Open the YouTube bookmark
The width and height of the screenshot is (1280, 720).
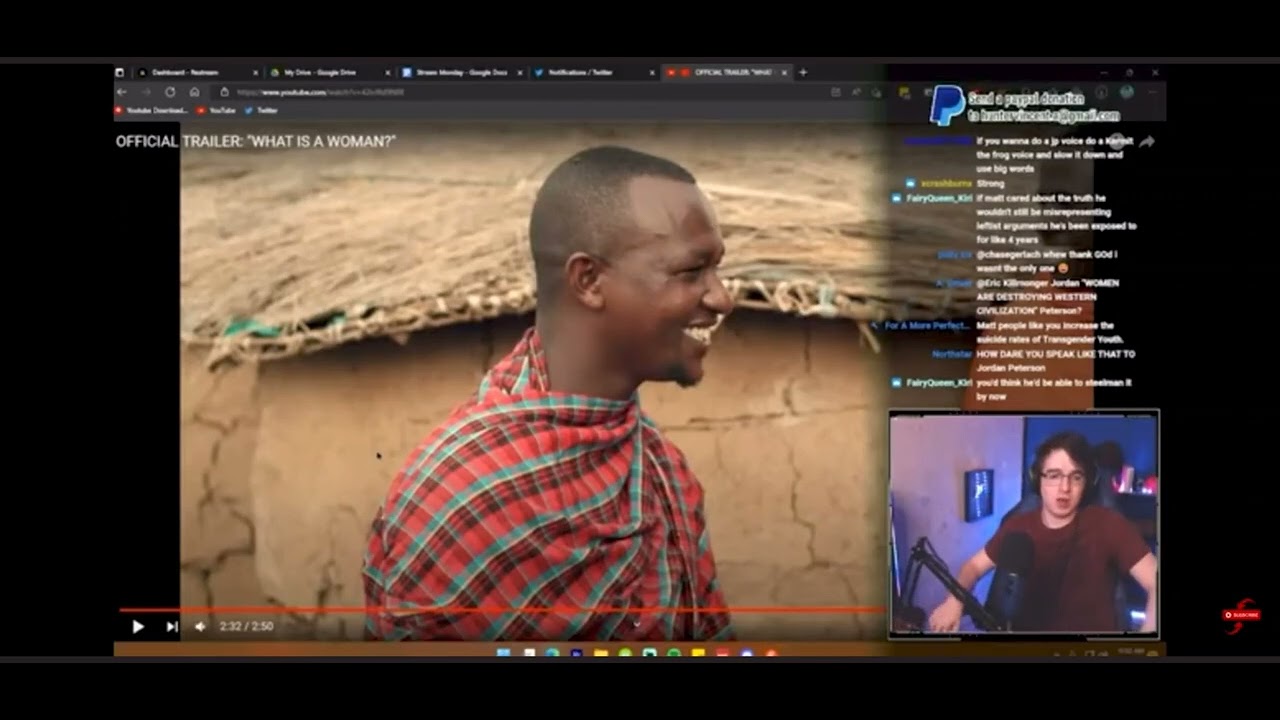pyautogui.click(x=217, y=110)
